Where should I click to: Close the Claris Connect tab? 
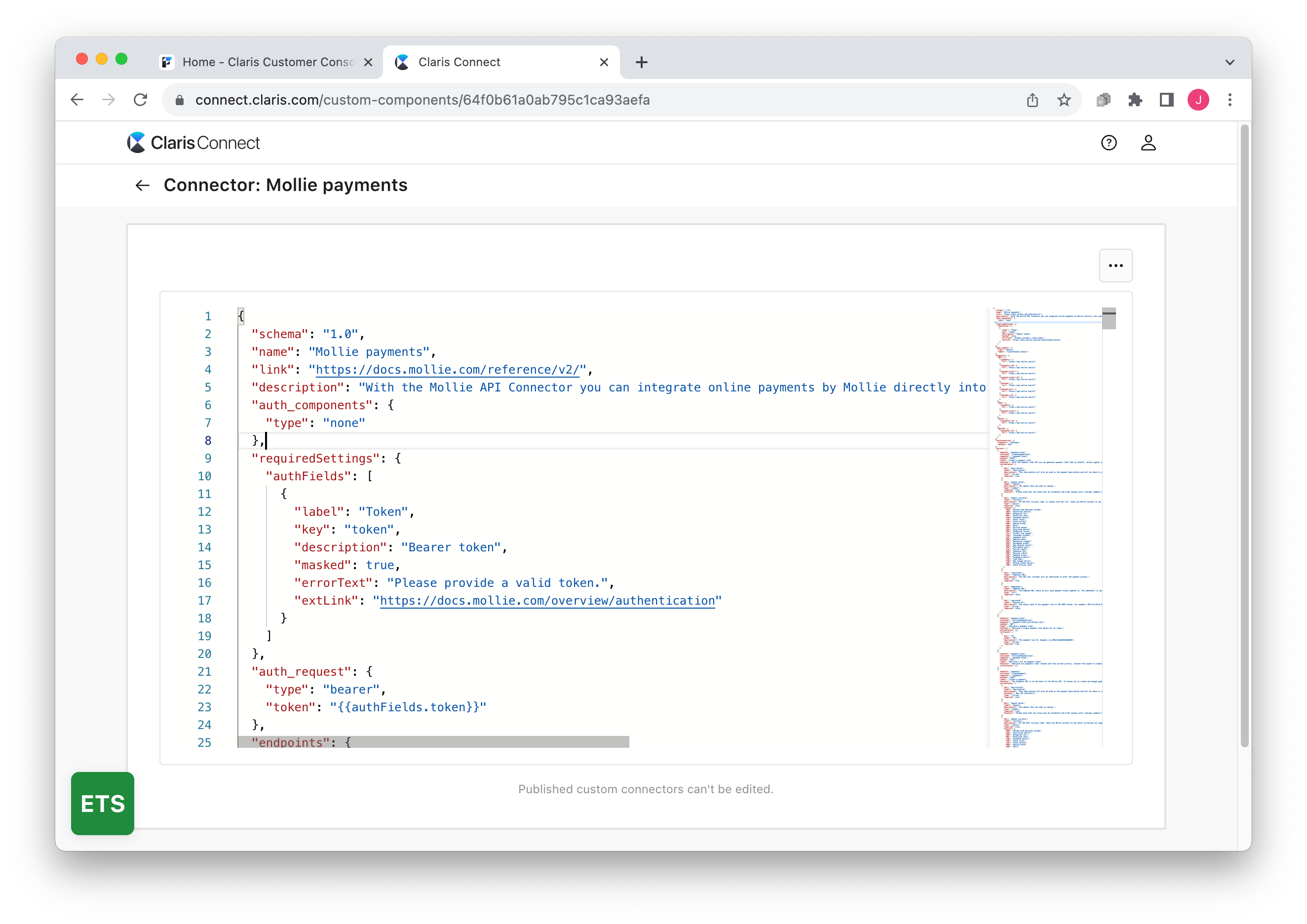[604, 63]
